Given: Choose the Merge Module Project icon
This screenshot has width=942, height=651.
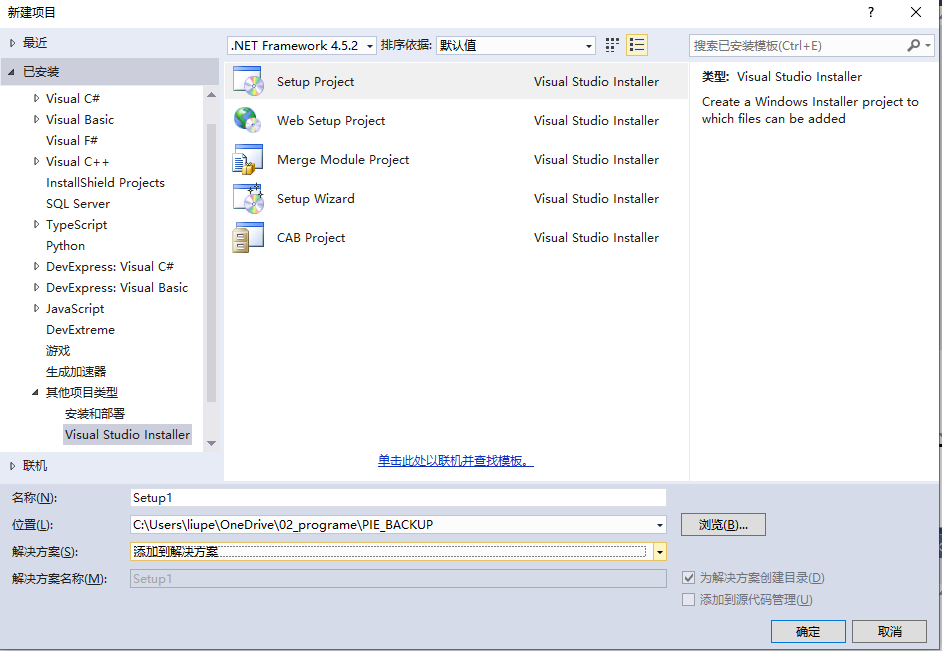Looking at the screenshot, I should [248, 159].
